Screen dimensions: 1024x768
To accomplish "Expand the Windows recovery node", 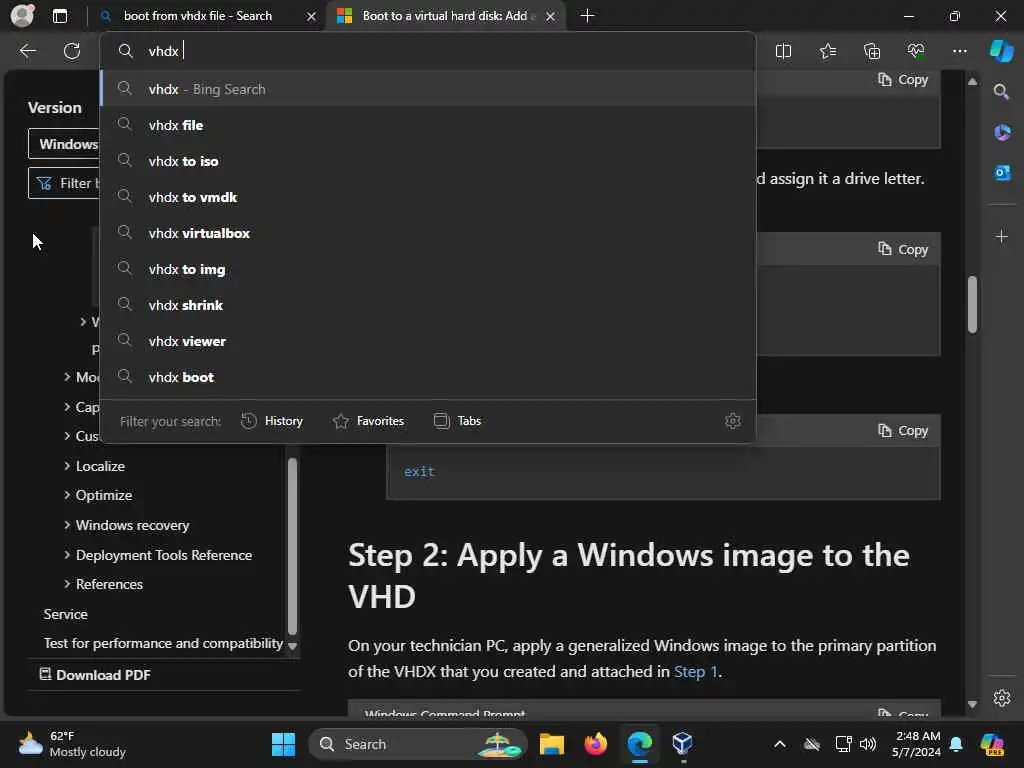I will [67, 525].
